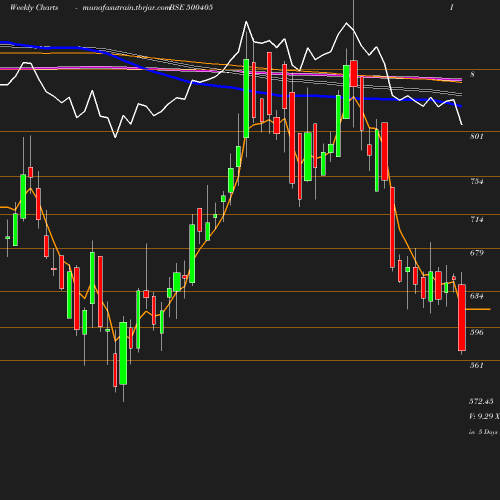The width and height of the screenshot is (500, 500).
Task: Click the 596 price level label
Action: point(476,332)
